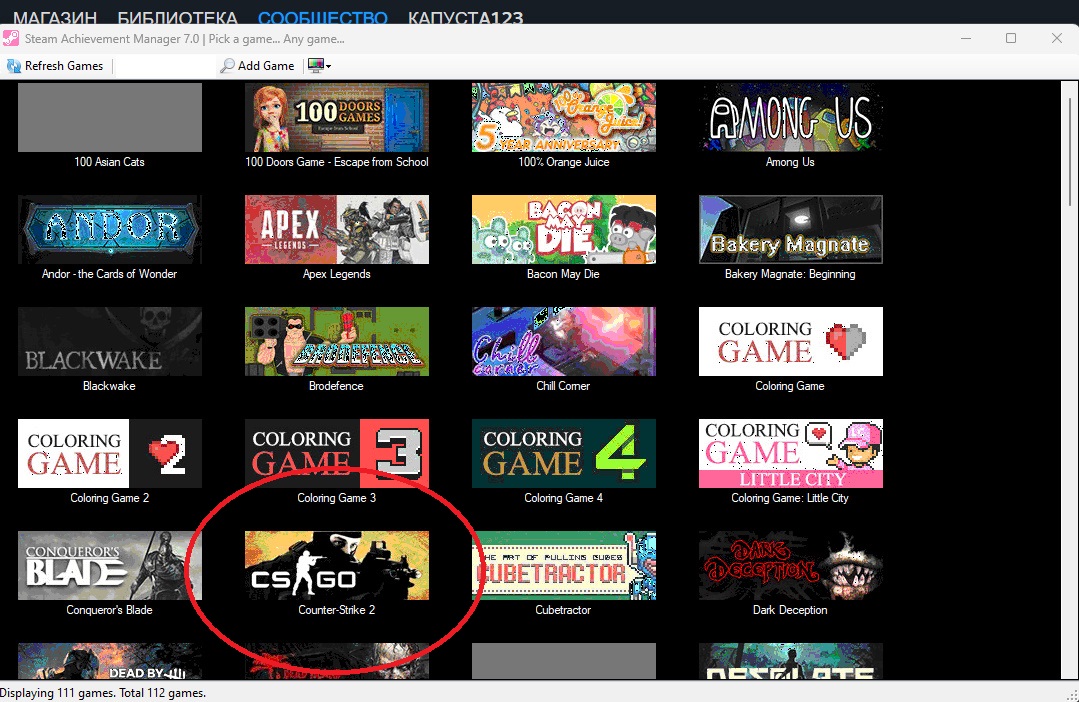Select the Dark Deception thumbnail

[x=791, y=566]
